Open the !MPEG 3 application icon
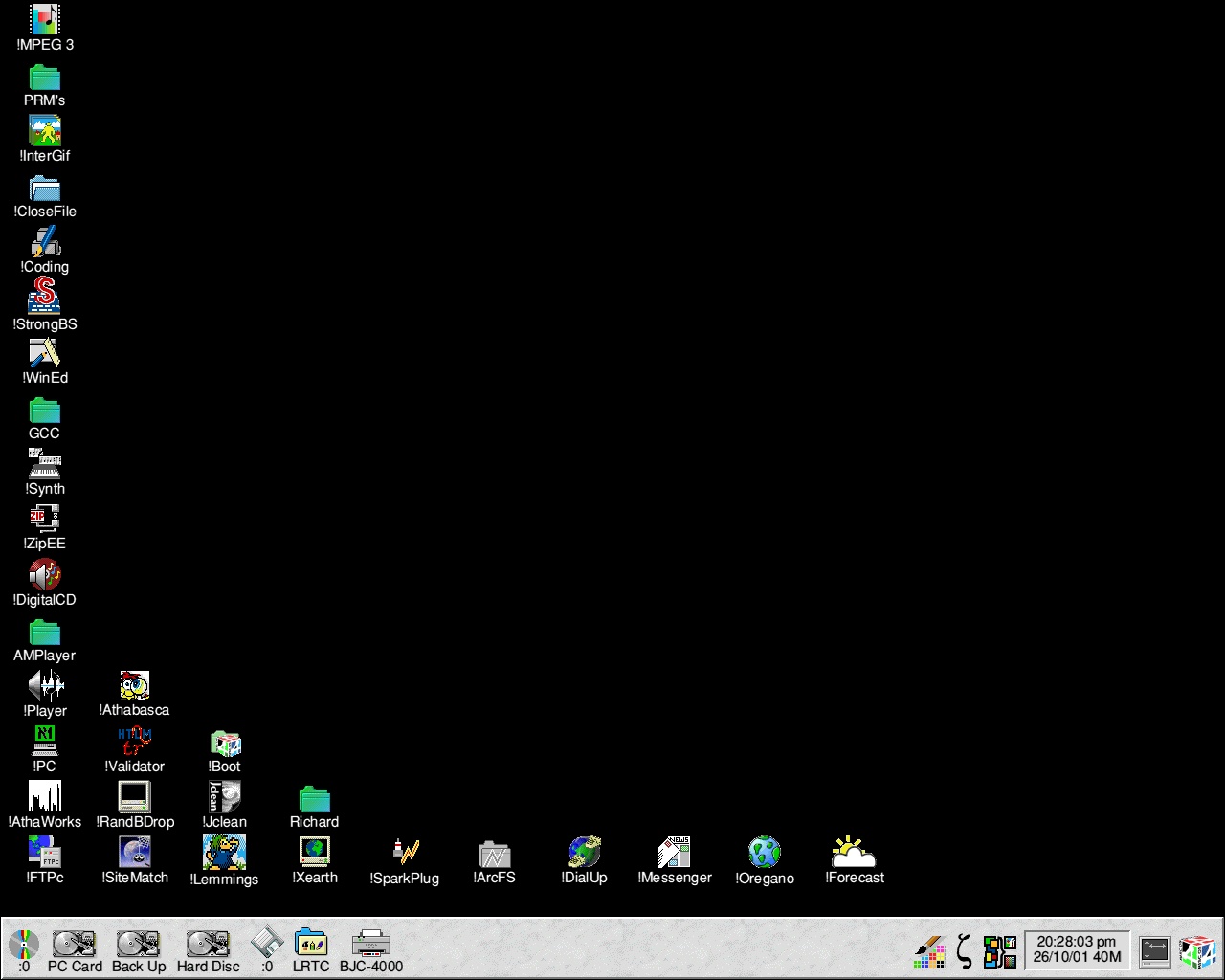 point(45,27)
